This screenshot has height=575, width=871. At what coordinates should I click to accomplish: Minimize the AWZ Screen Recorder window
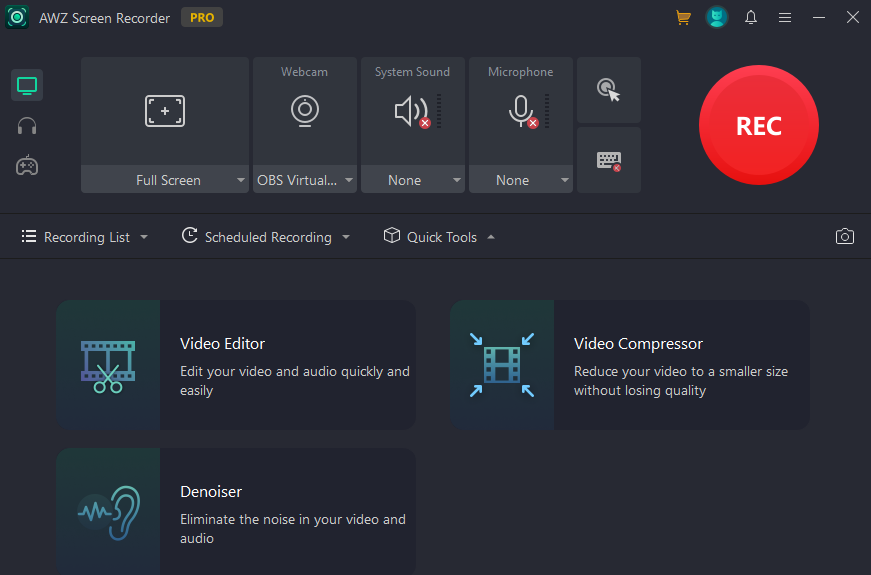[819, 18]
